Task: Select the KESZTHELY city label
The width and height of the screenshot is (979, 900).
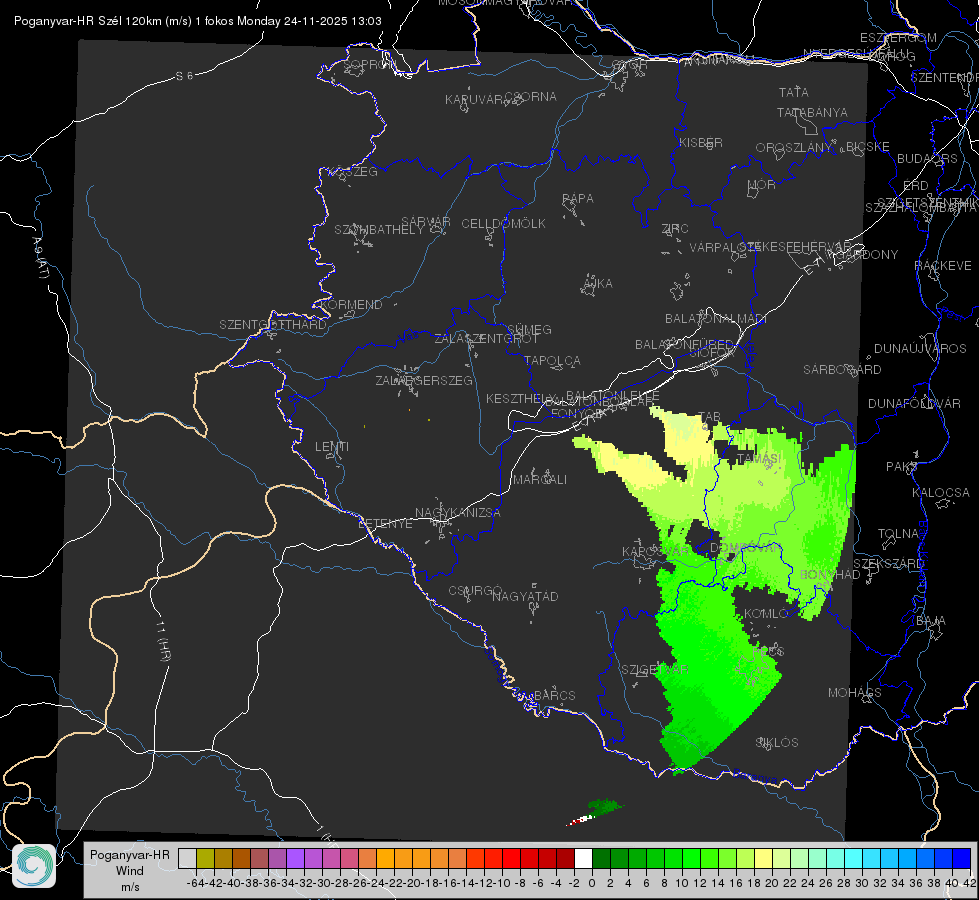Action: coord(519,398)
